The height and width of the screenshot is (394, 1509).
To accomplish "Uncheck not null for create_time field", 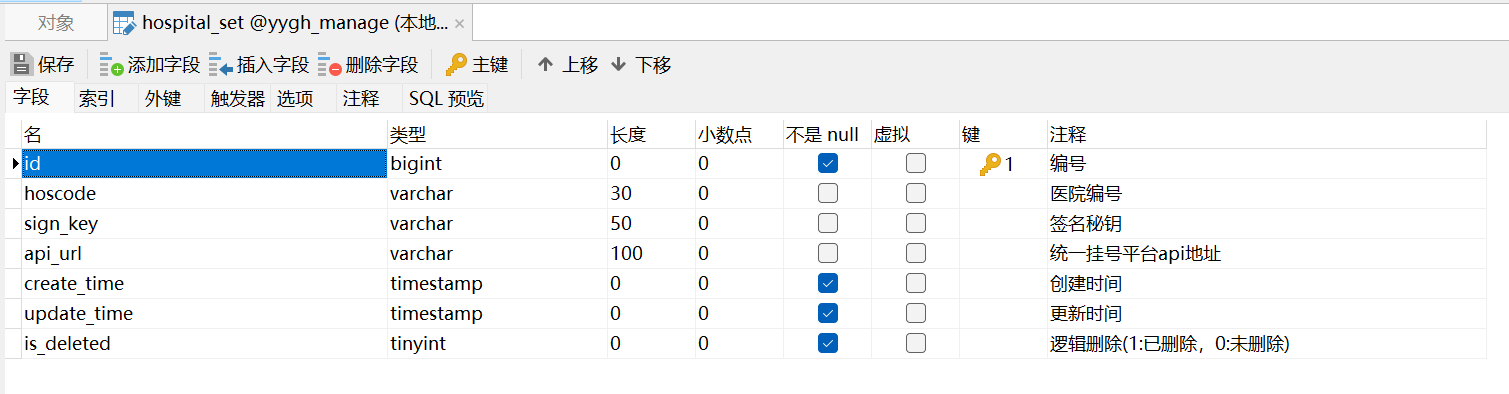I will coord(828,284).
